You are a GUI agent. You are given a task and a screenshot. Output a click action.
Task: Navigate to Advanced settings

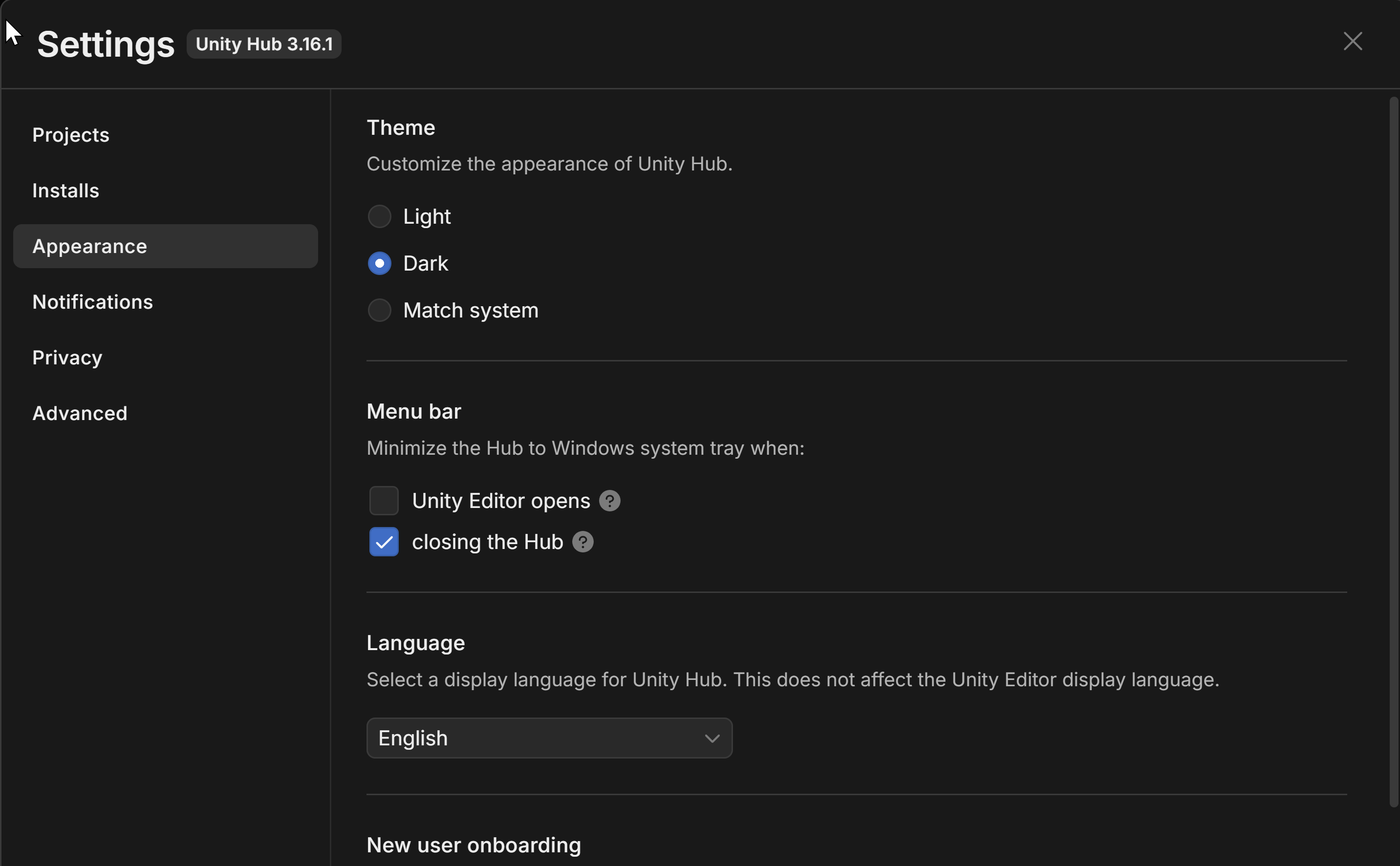80,414
